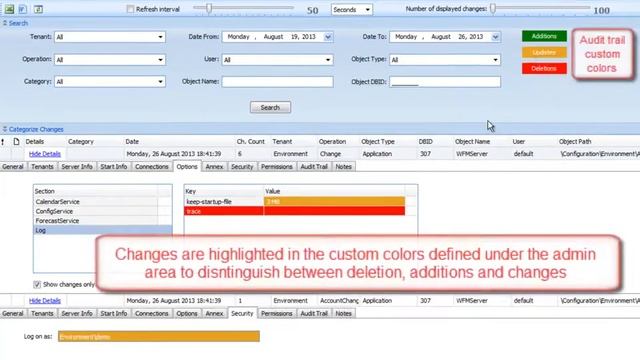This screenshot has height=360, width=640.
Task: Sort by the Category column header
Action: (x=81, y=142)
